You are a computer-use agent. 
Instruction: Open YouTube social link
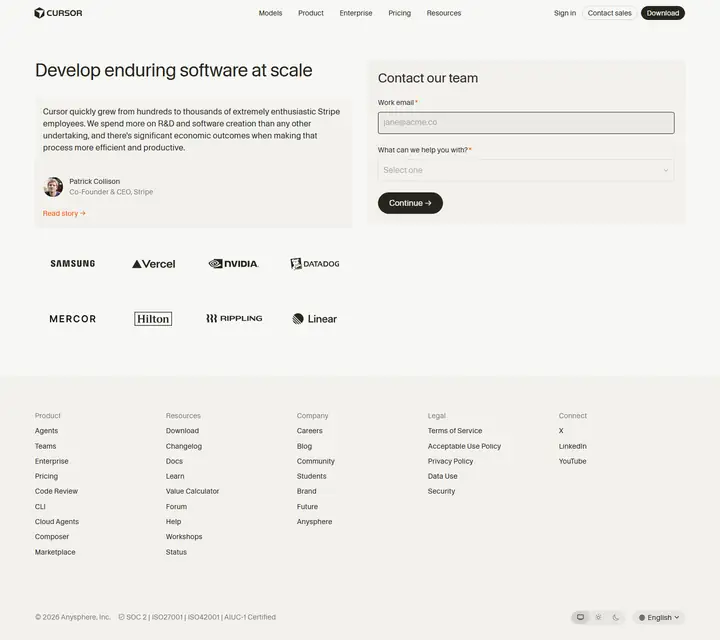click(x=572, y=461)
